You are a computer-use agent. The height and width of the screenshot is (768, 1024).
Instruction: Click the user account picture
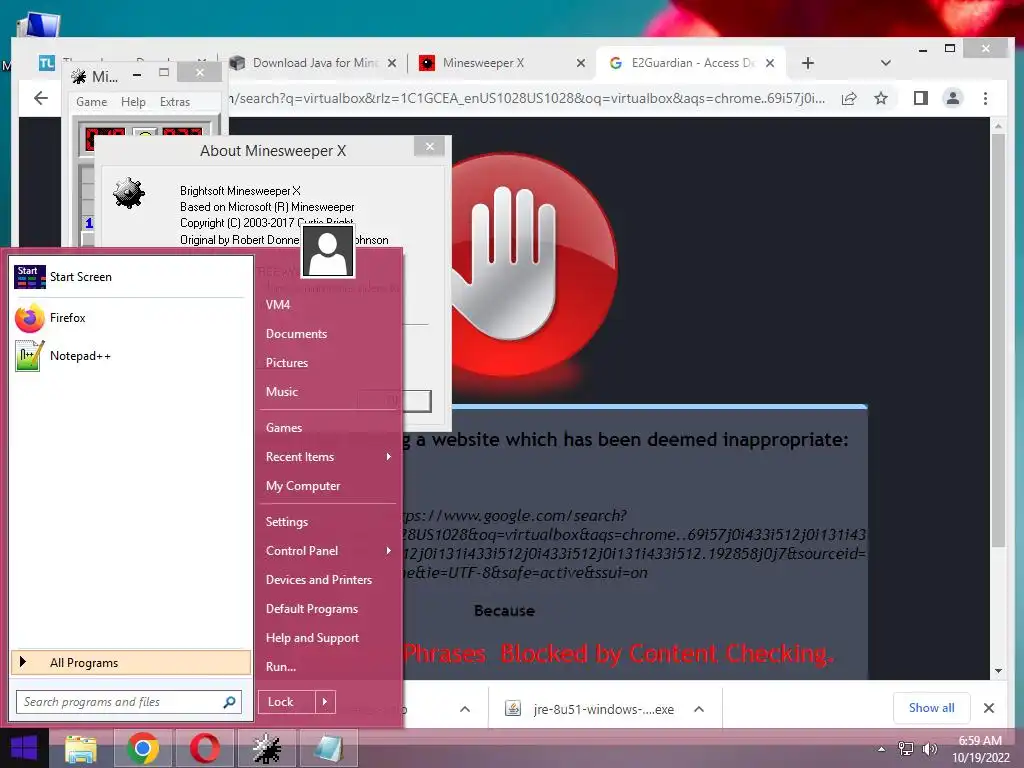tap(327, 251)
